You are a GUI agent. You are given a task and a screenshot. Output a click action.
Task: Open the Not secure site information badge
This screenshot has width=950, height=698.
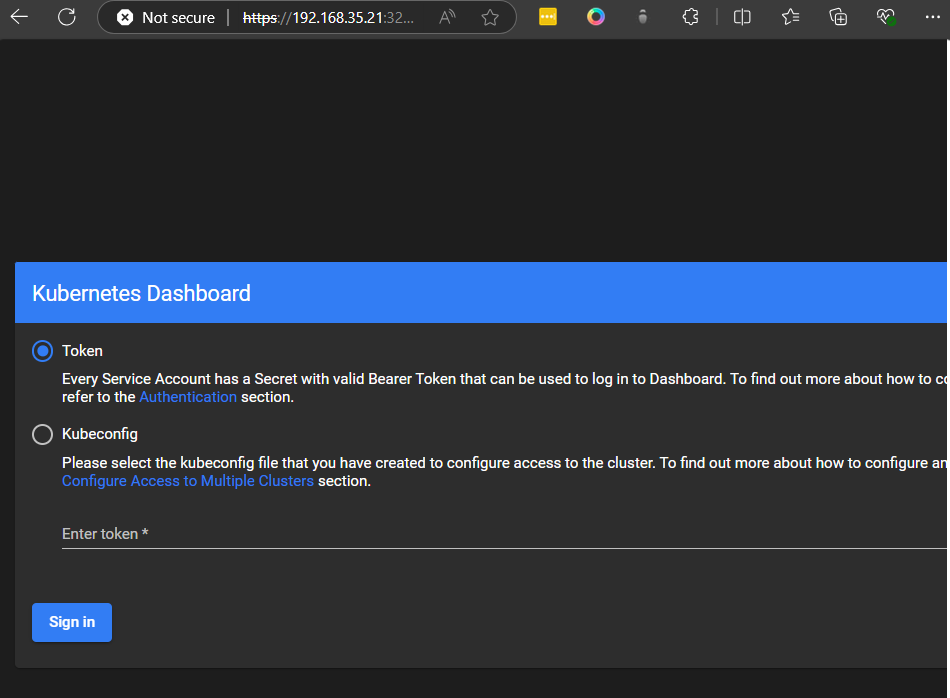166,18
